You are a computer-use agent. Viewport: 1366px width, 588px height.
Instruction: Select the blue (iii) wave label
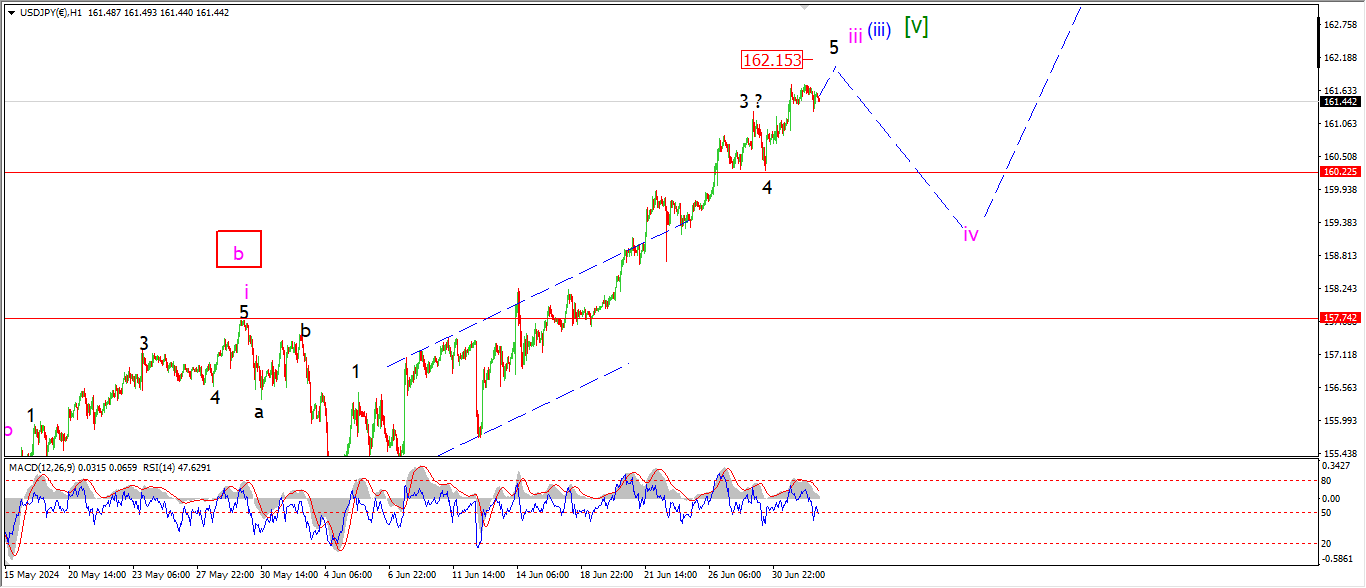pyautogui.click(x=879, y=31)
